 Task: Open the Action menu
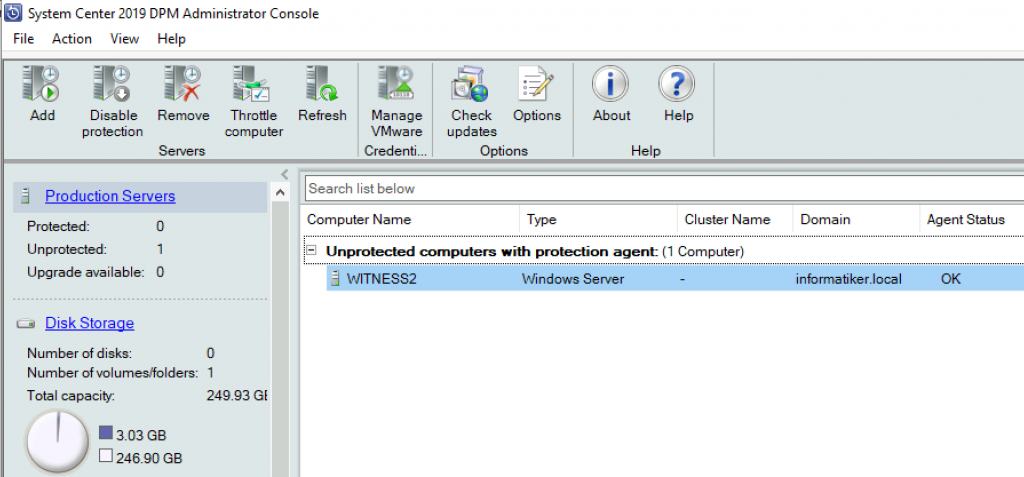point(72,39)
